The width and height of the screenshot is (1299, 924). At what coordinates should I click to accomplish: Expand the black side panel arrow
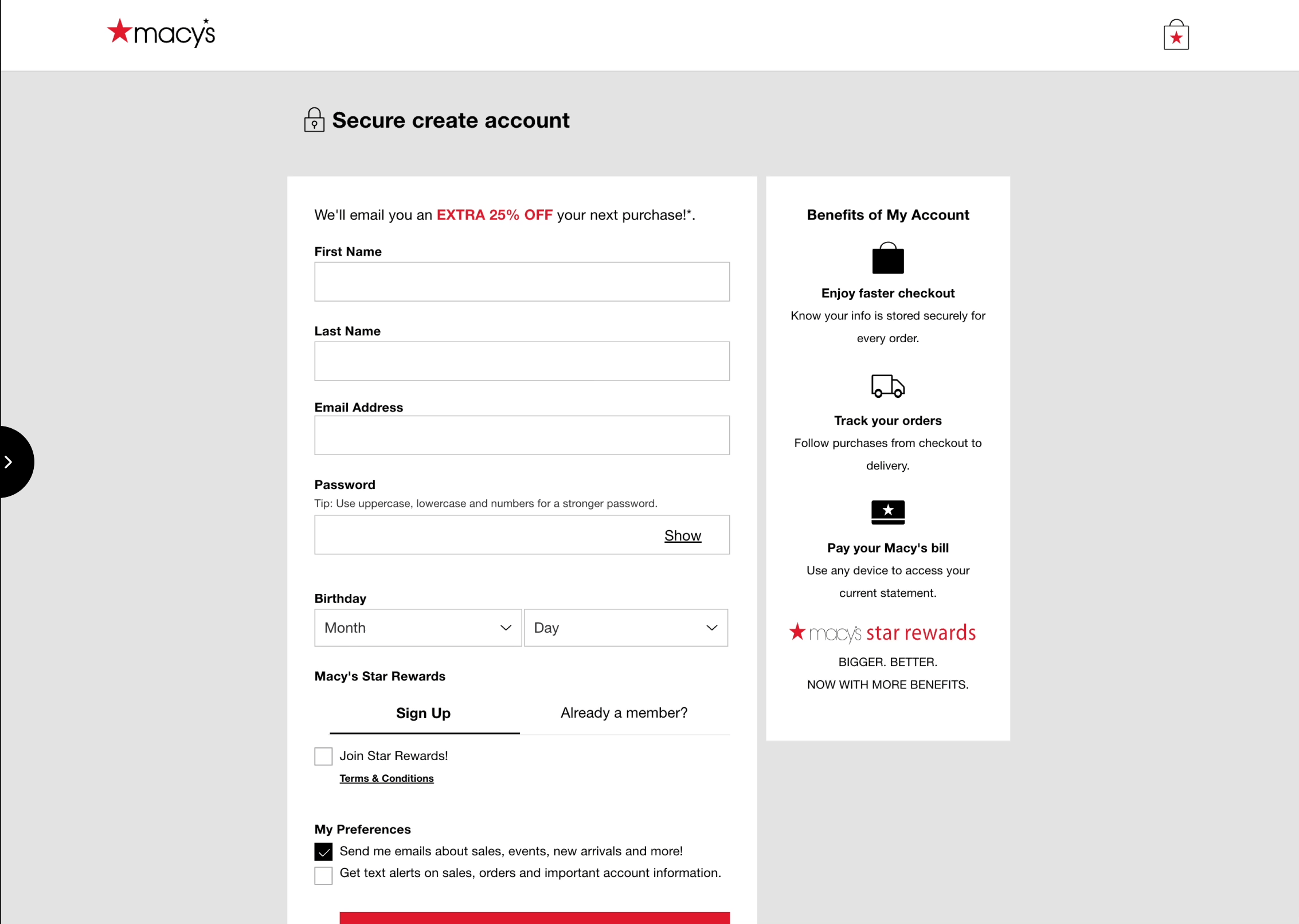tap(16, 462)
